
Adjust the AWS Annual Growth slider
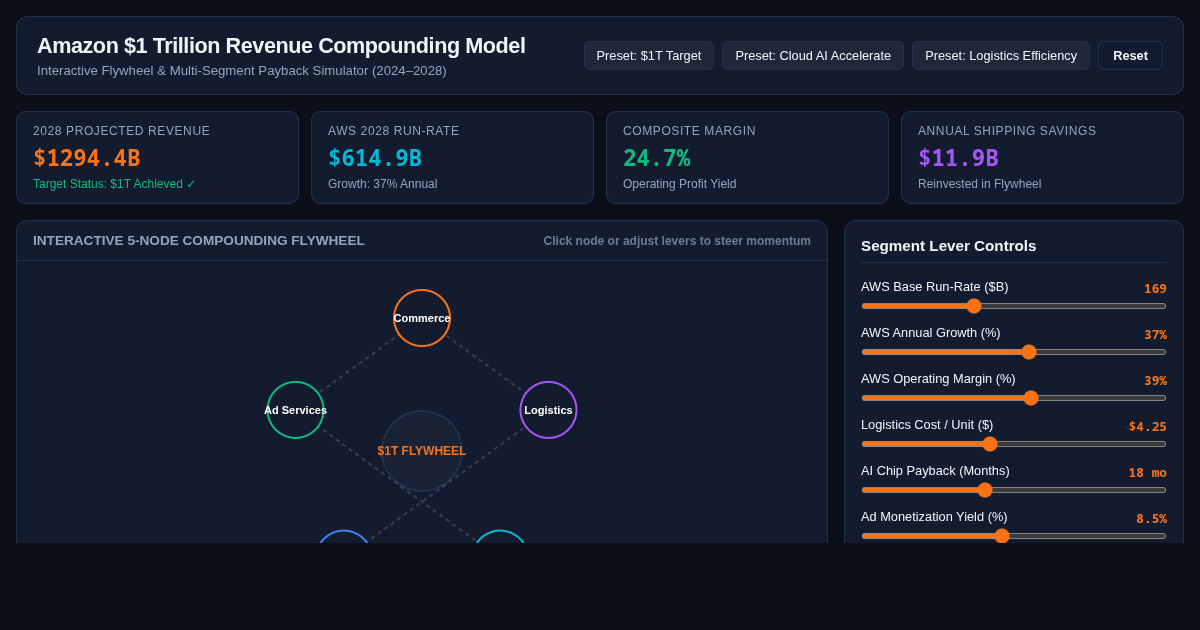click(x=1014, y=352)
